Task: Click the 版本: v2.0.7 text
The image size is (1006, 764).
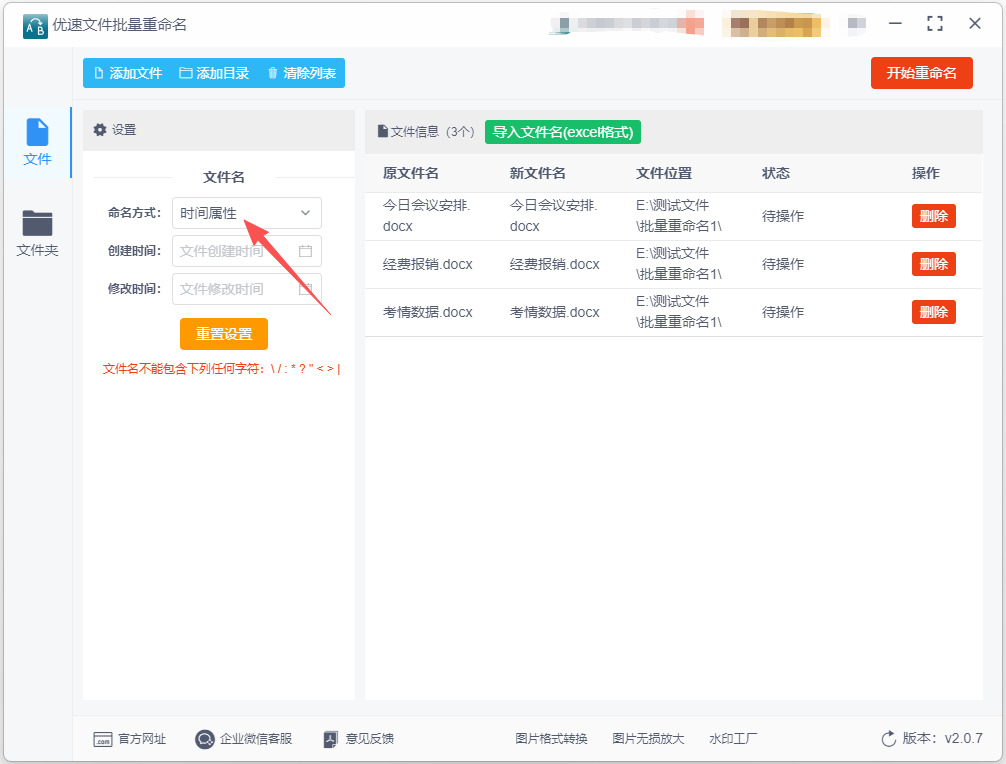Action: click(x=942, y=738)
